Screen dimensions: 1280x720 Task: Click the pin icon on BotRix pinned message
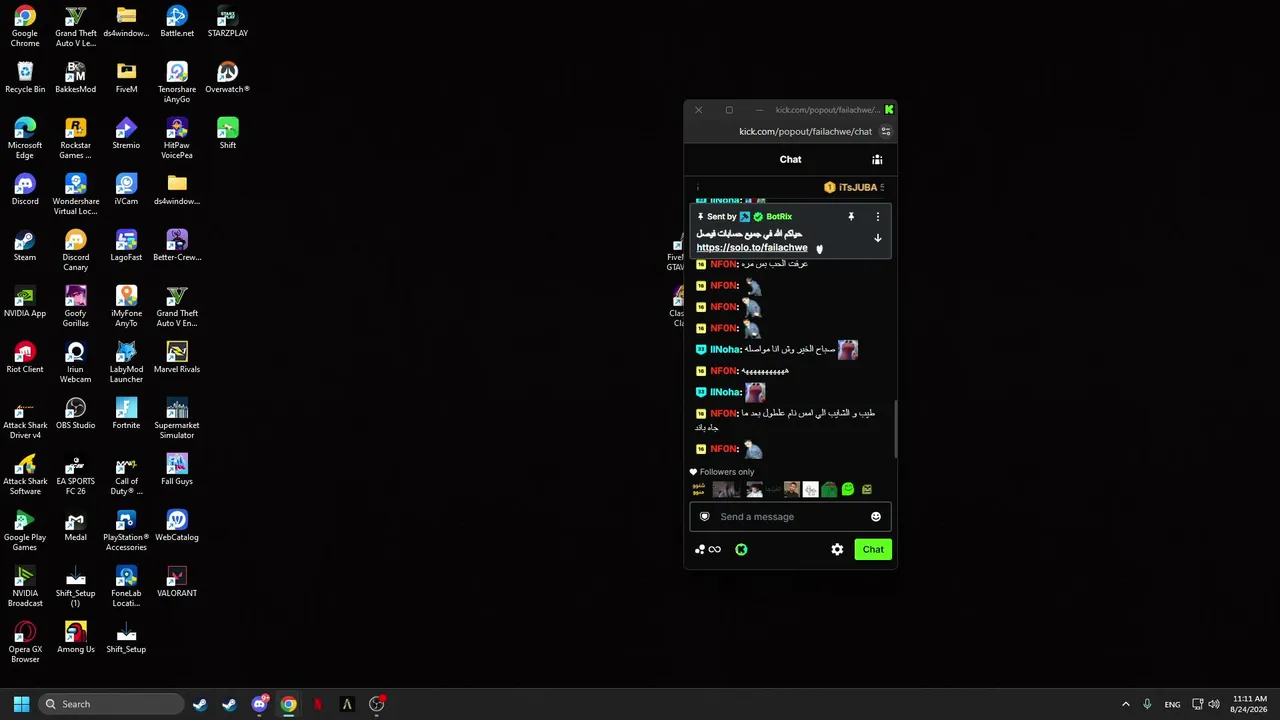click(851, 217)
